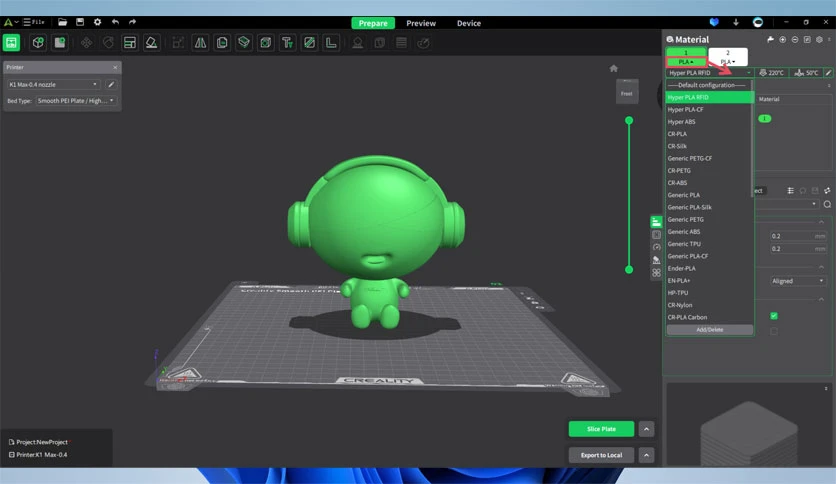
Task: Switch to the Device tab
Action: [469, 23]
